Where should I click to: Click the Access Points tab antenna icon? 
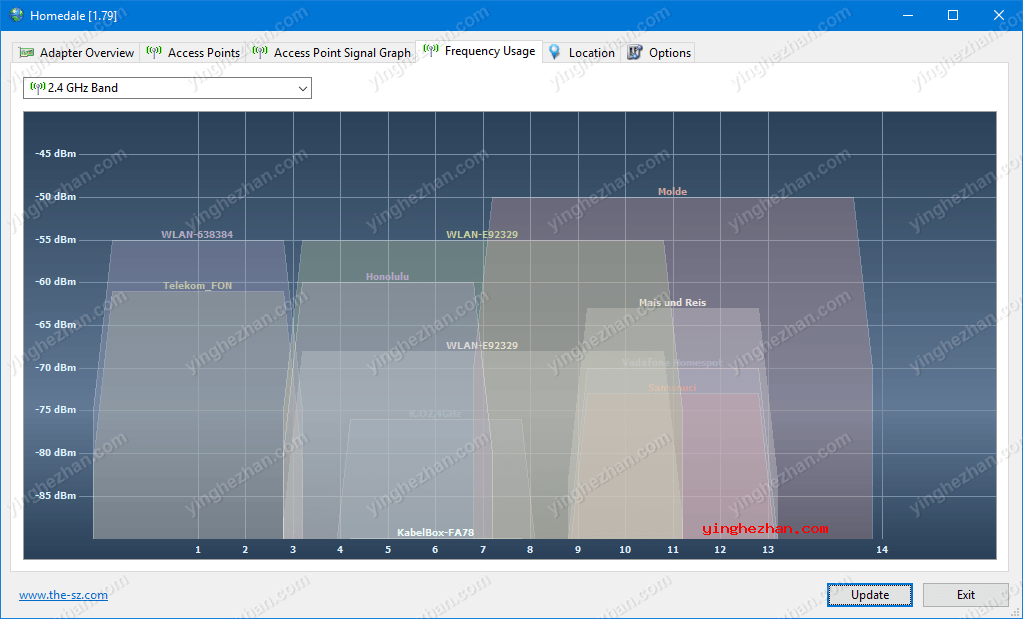point(154,52)
